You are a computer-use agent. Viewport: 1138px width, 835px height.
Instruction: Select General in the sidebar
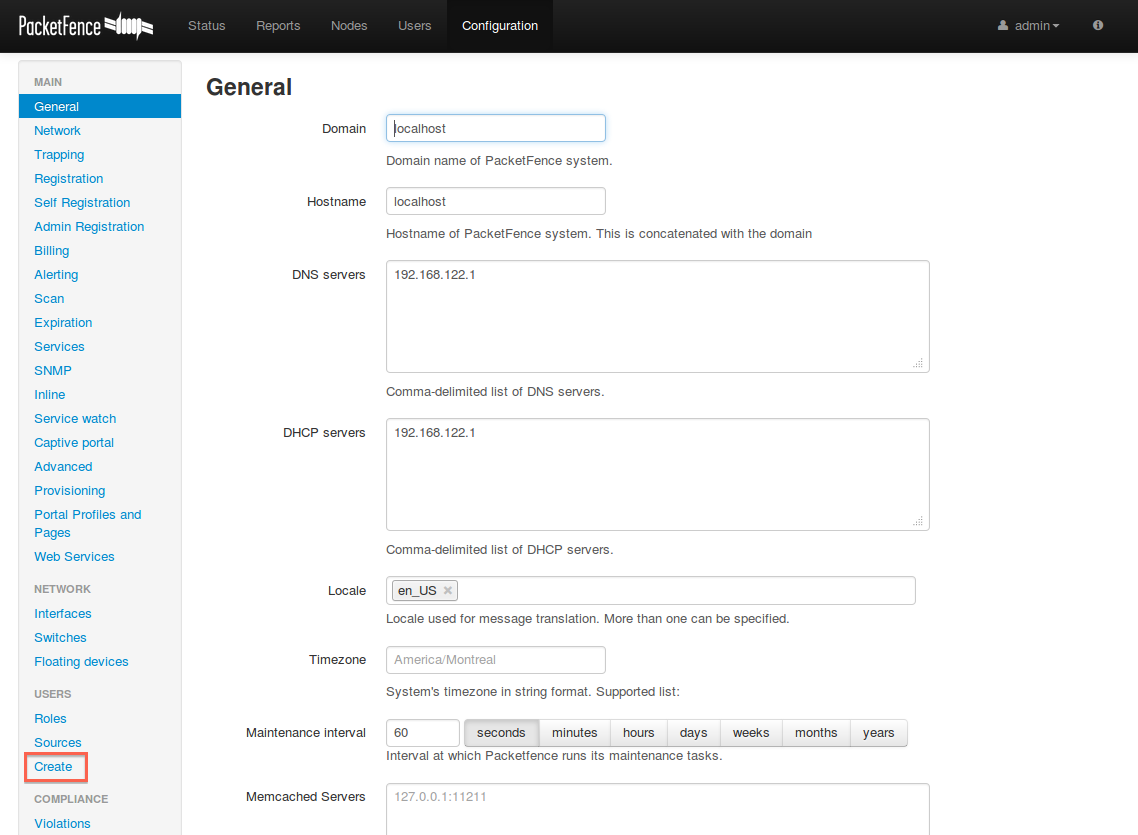[x=100, y=107]
